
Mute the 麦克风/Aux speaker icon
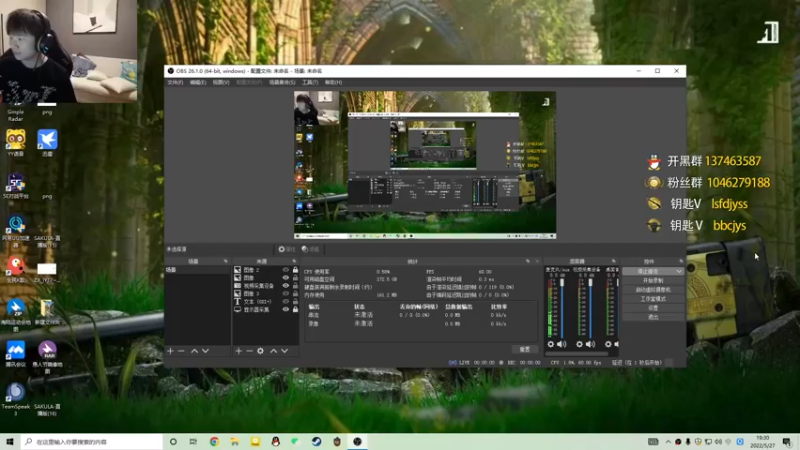point(562,344)
